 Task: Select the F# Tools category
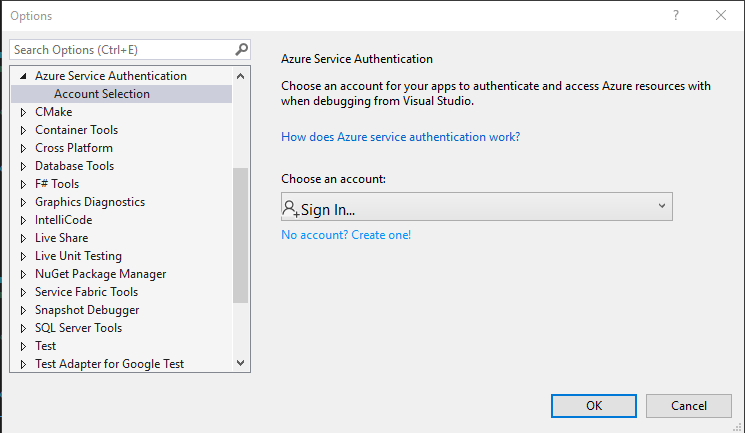coord(57,184)
